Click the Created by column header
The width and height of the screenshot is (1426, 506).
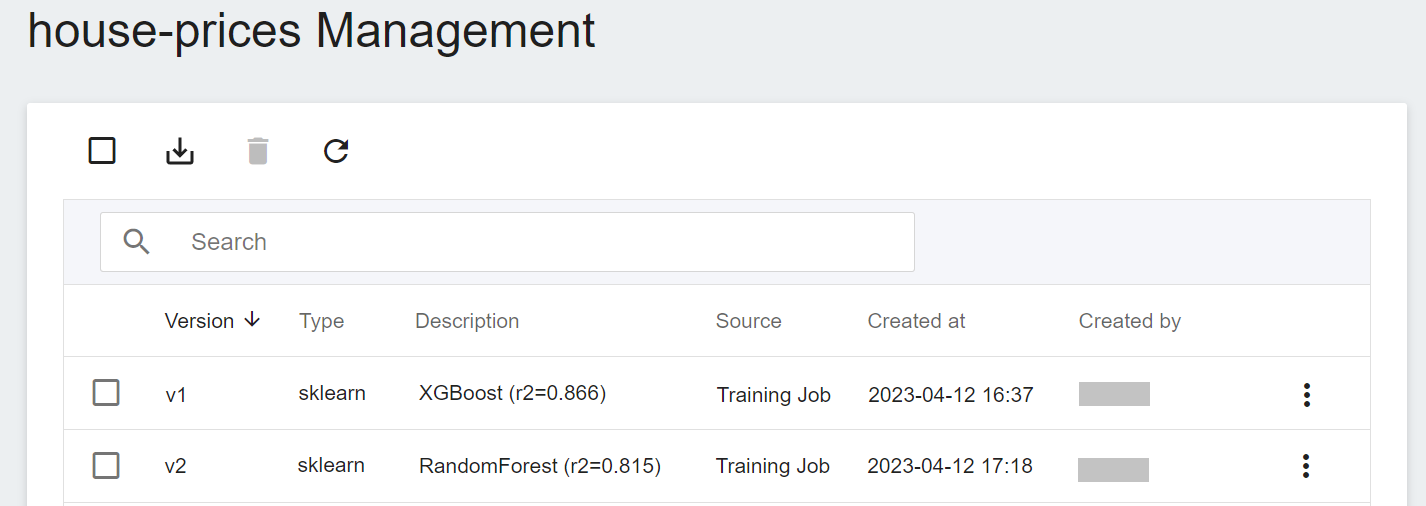[1129, 321]
